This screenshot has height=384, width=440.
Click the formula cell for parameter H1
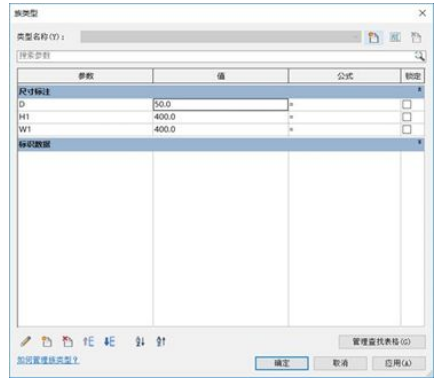tap(344, 117)
